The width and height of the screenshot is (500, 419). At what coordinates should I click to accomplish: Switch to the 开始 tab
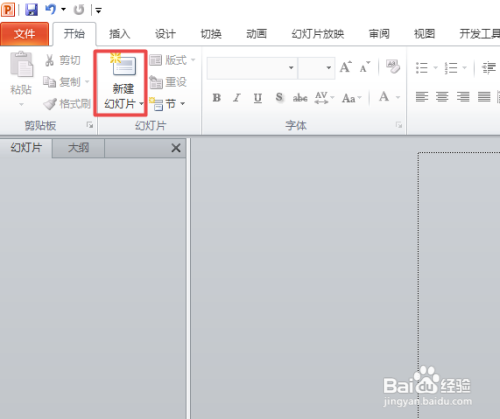[x=74, y=34]
